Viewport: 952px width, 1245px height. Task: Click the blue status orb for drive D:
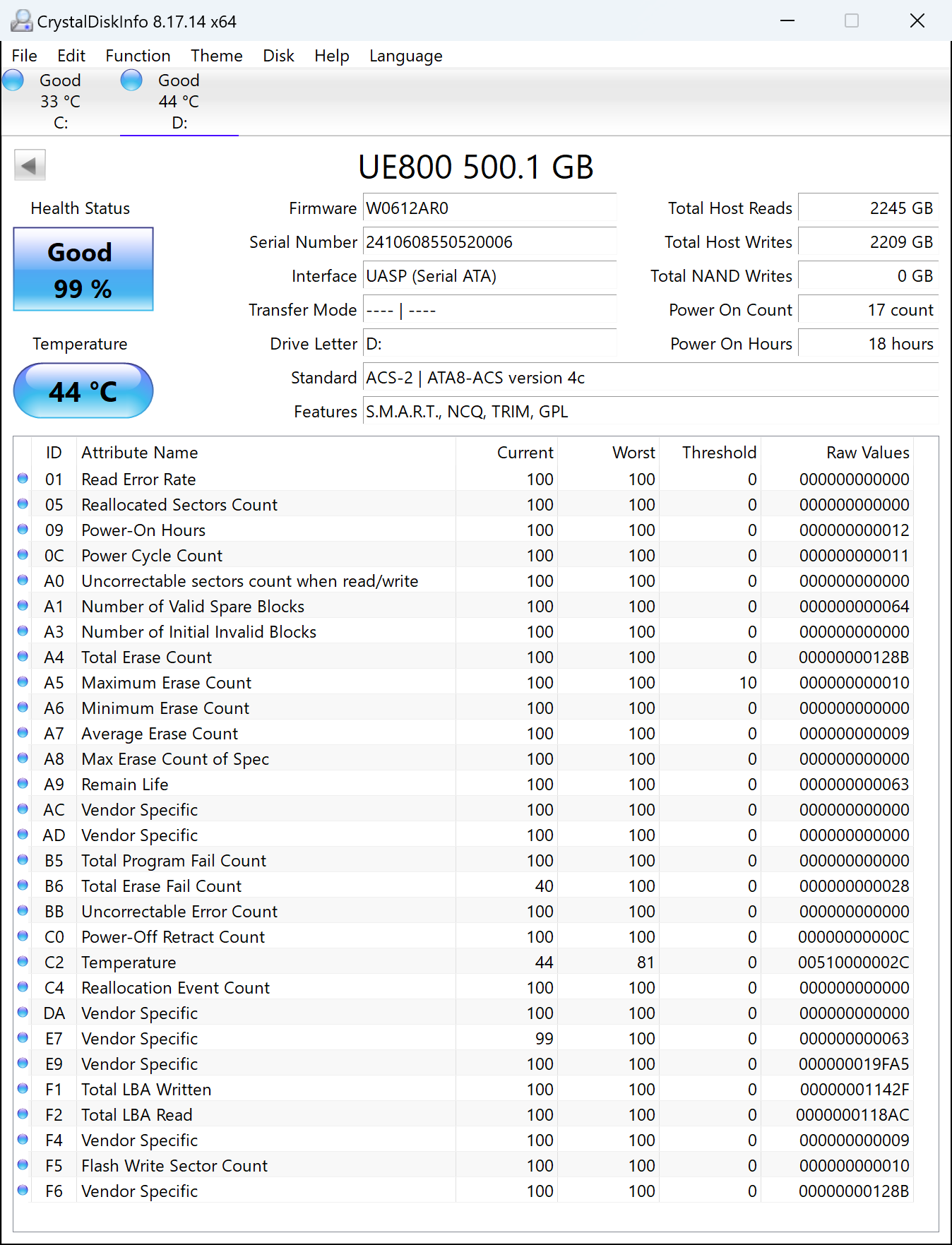tap(131, 81)
